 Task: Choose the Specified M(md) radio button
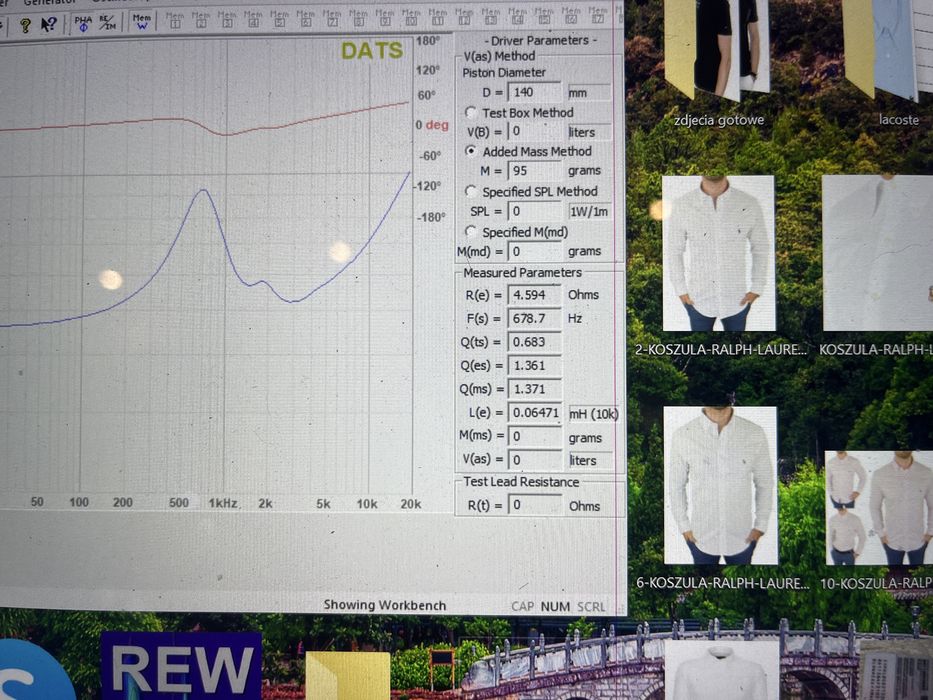[x=471, y=232]
